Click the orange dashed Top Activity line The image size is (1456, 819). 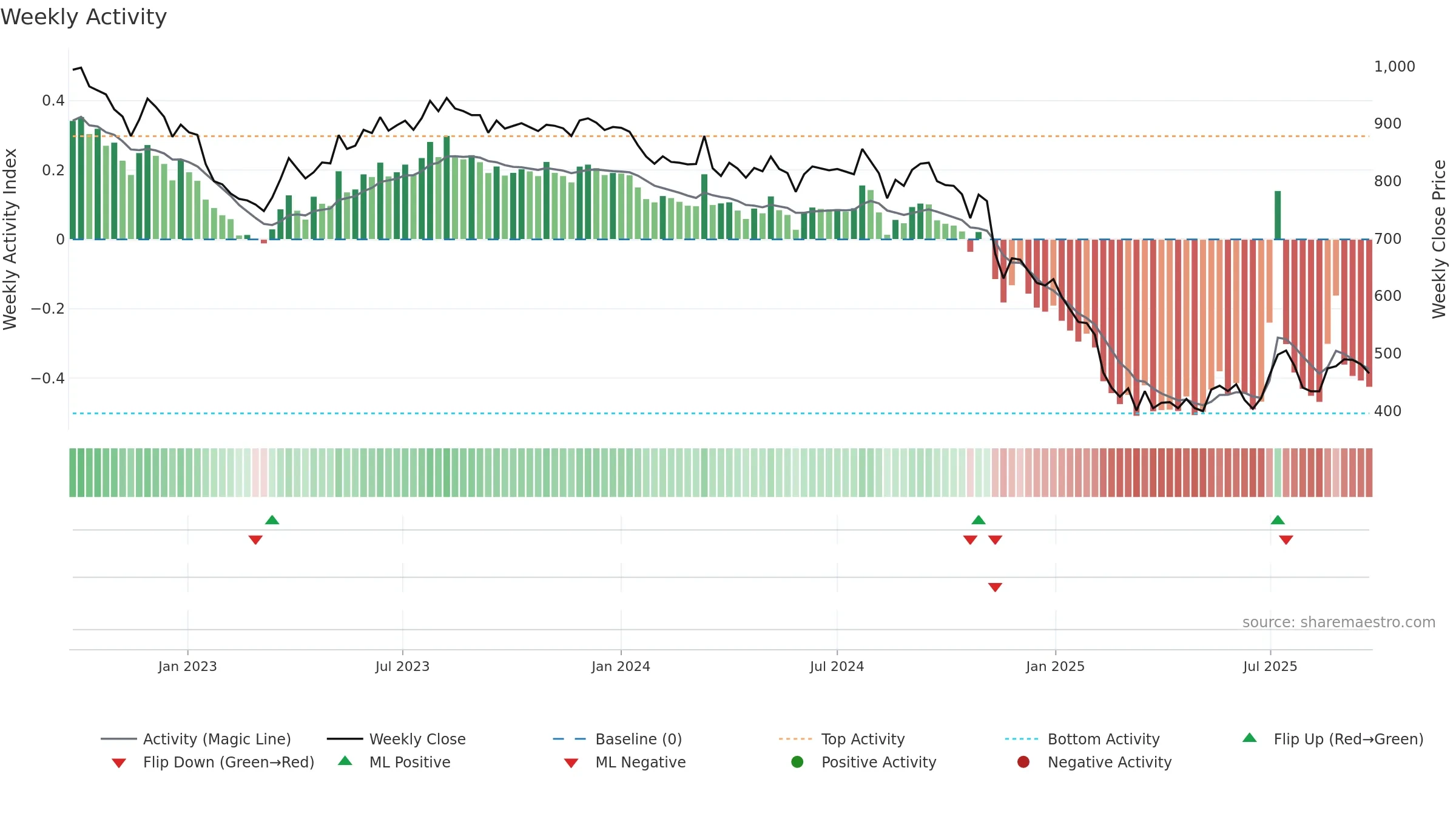pos(721,136)
